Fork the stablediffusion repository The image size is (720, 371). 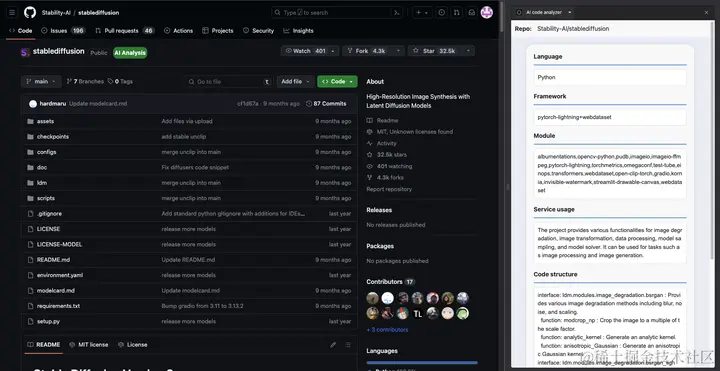(366, 51)
